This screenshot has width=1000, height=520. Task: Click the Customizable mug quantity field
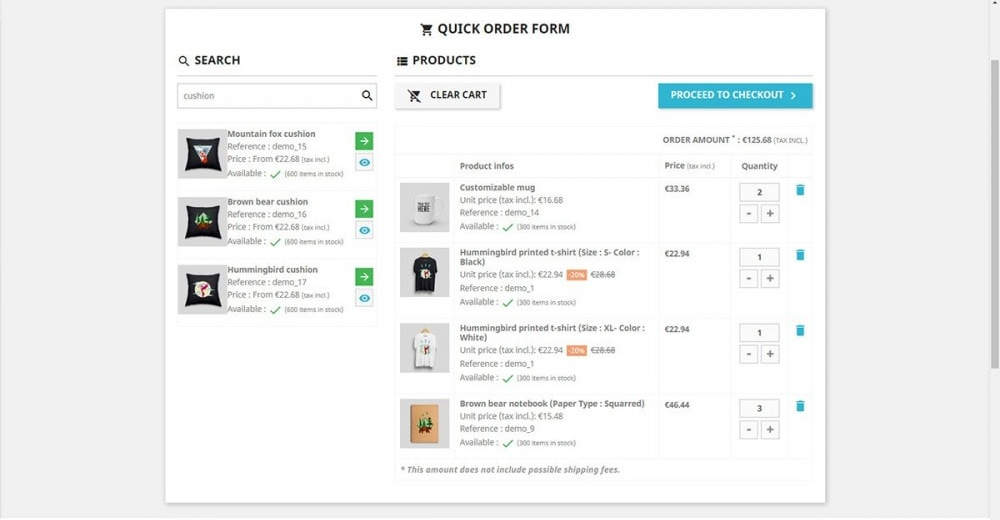759,192
